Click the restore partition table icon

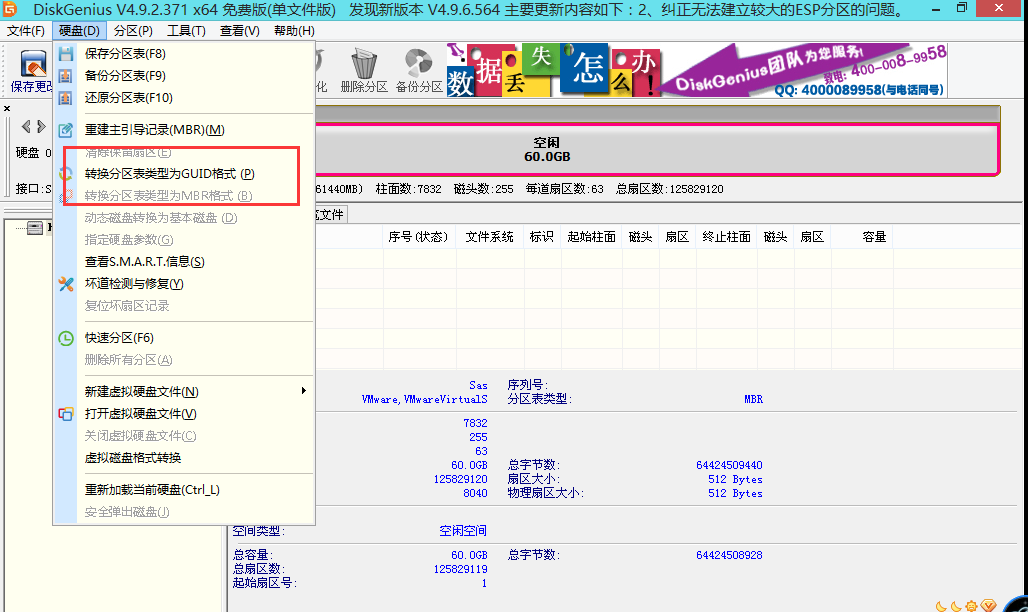click(66, 98)
